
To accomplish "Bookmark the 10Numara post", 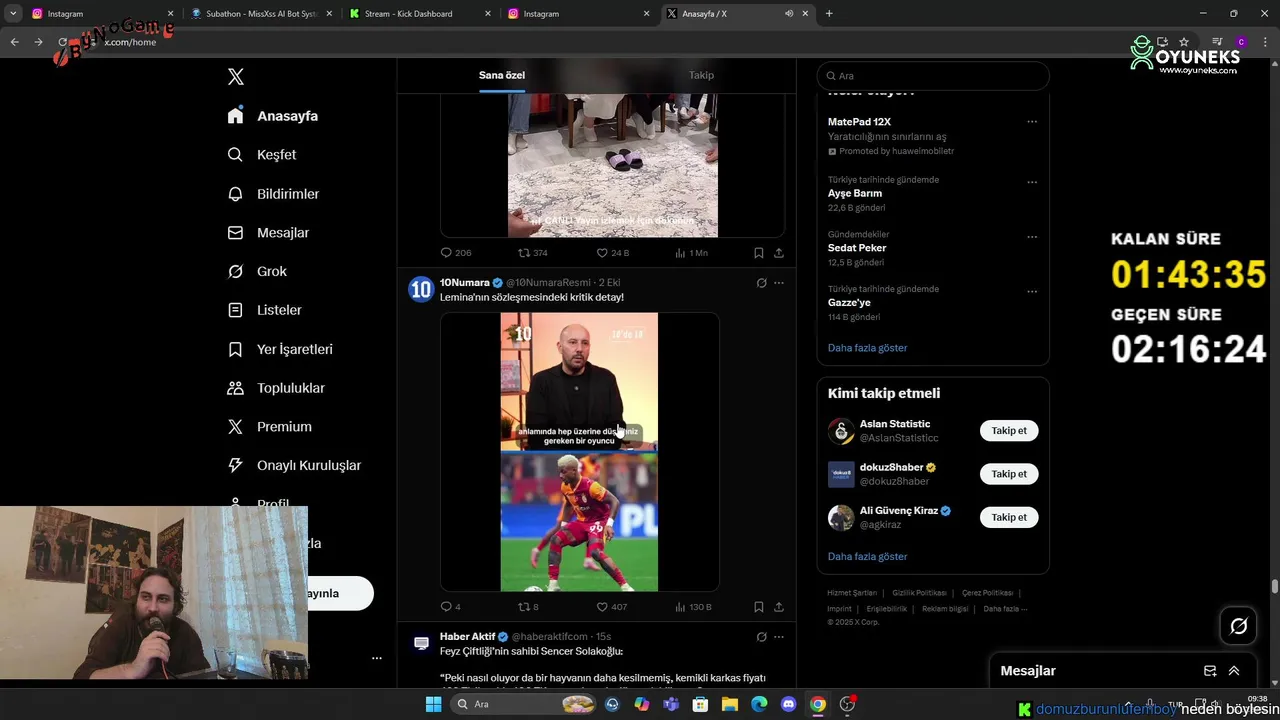I will coord(759,607).
